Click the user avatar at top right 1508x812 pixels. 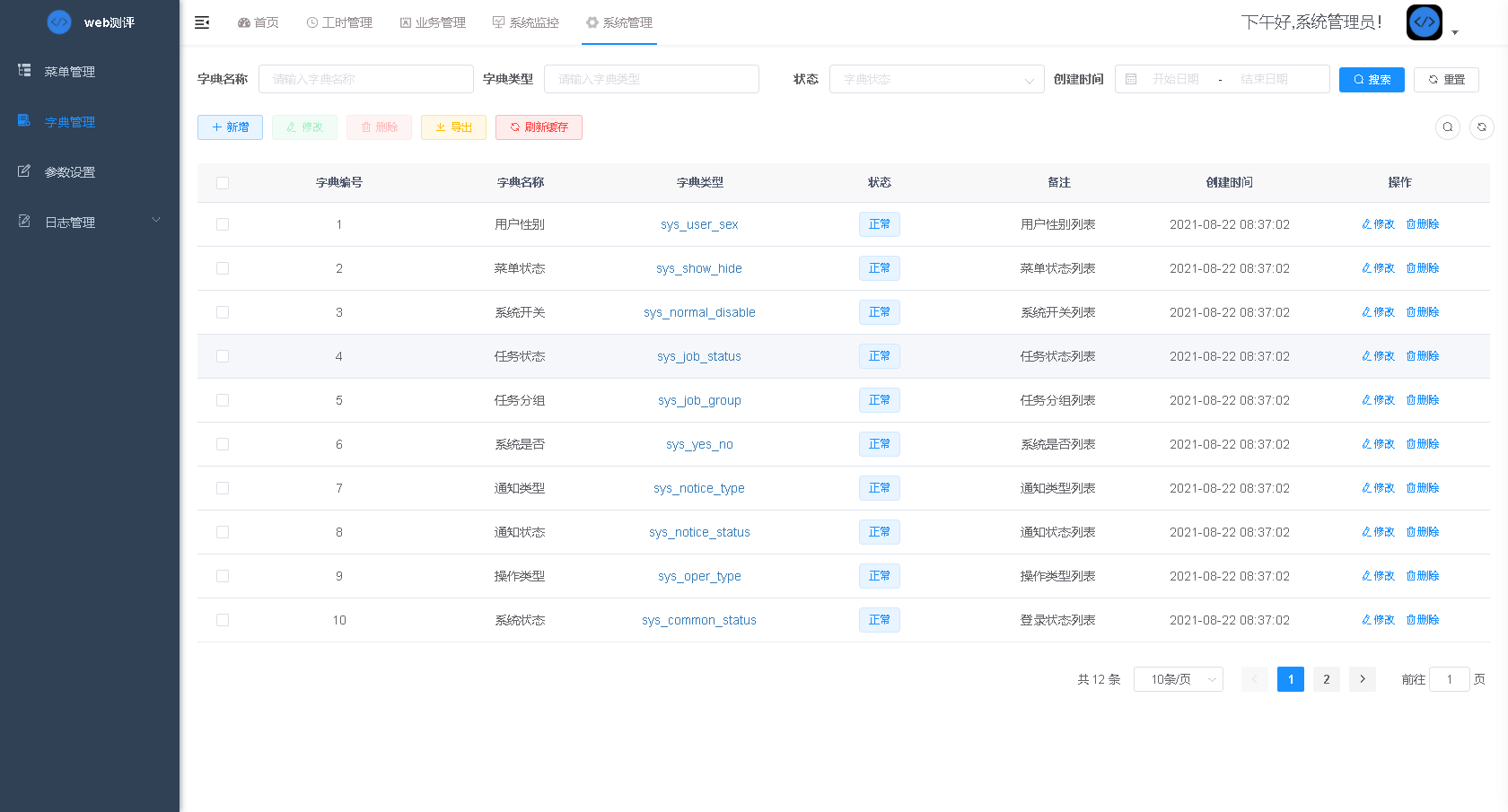coord(1424,22)
